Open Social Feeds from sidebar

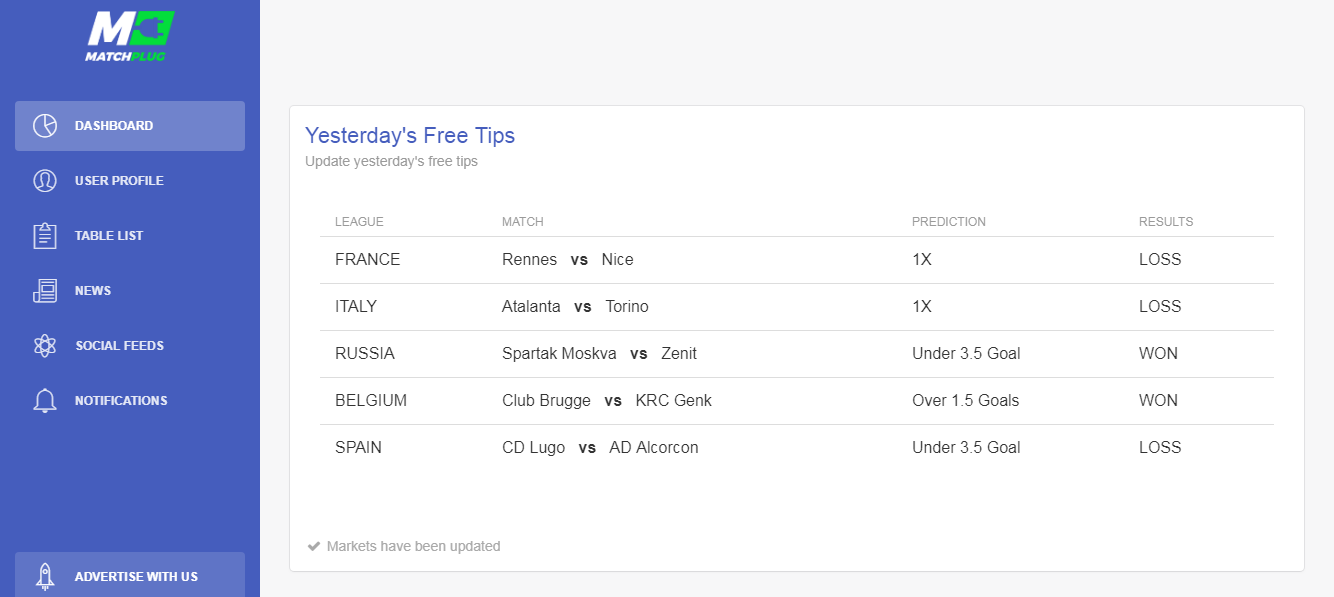pos(119,346)
